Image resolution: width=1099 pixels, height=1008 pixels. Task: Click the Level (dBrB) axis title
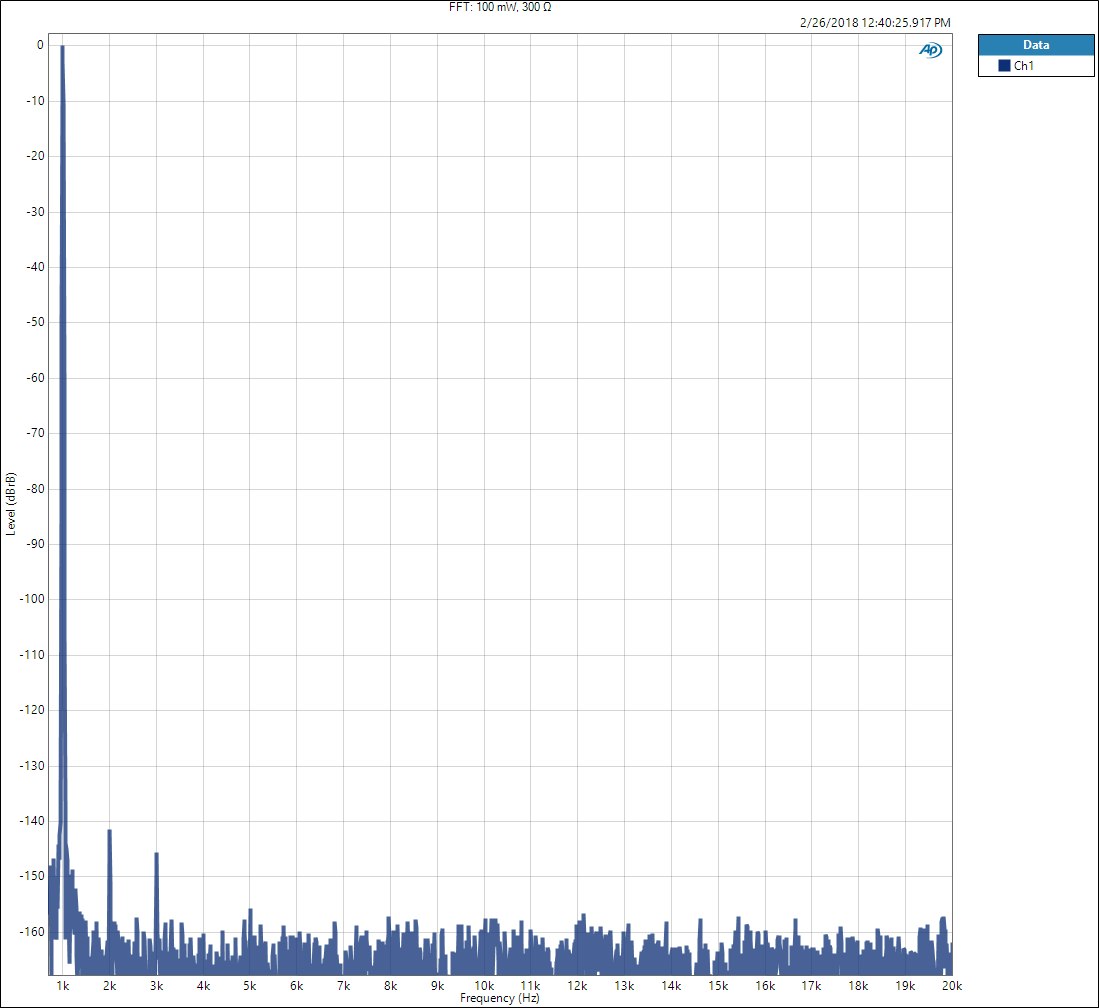11,503
